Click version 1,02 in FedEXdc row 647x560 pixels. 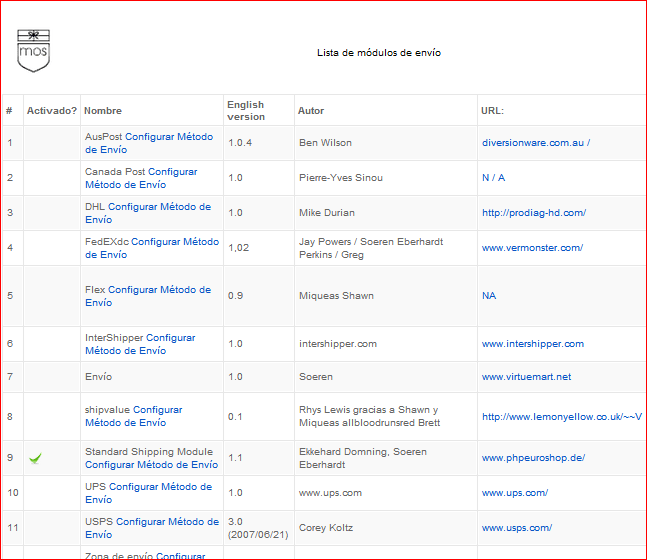pos(238,248)
